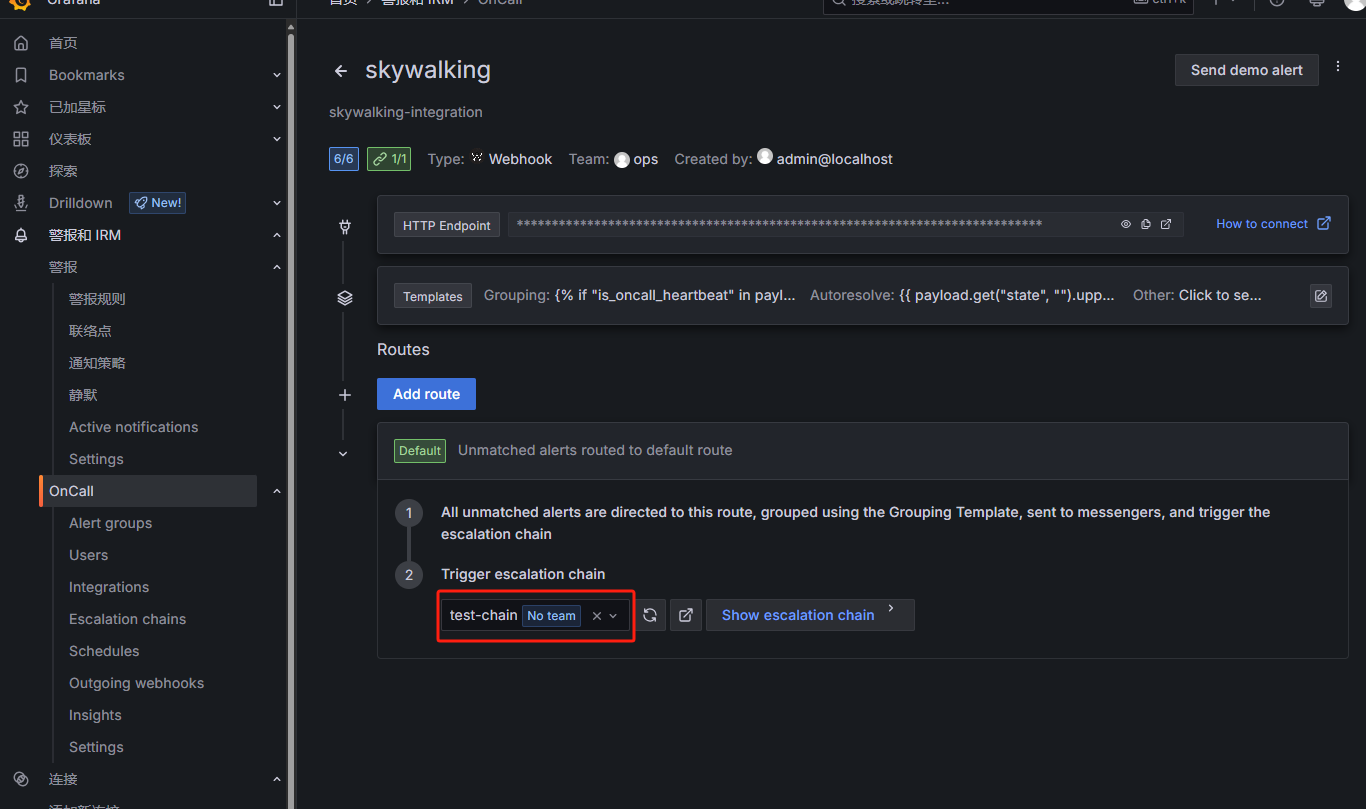Screen dimensions: 1366x809
Task: Click the star icon for 已加星标
Action: coord(21,107)
